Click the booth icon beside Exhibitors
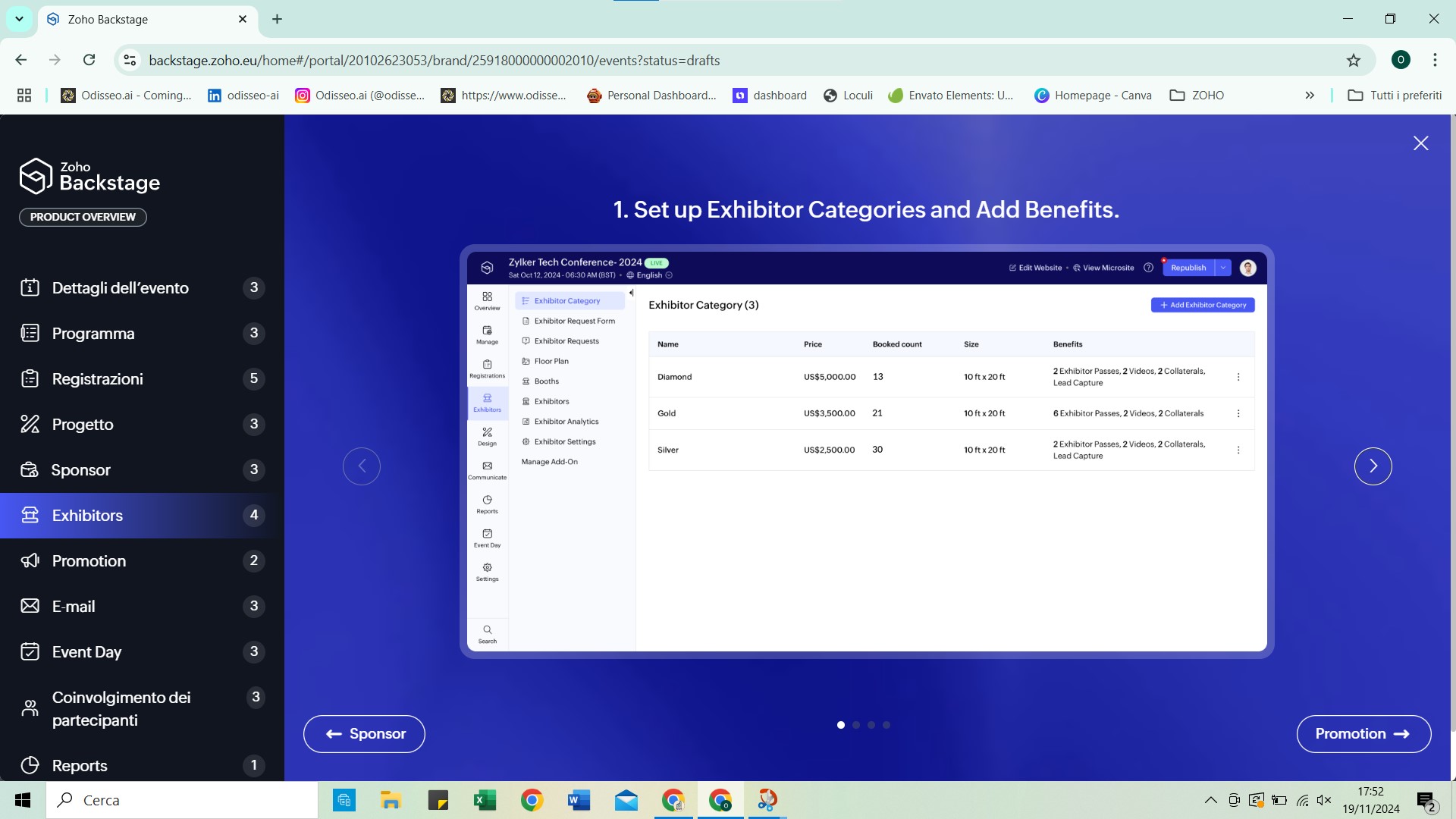Screen dimensions: 1456x819 point(30,515)
